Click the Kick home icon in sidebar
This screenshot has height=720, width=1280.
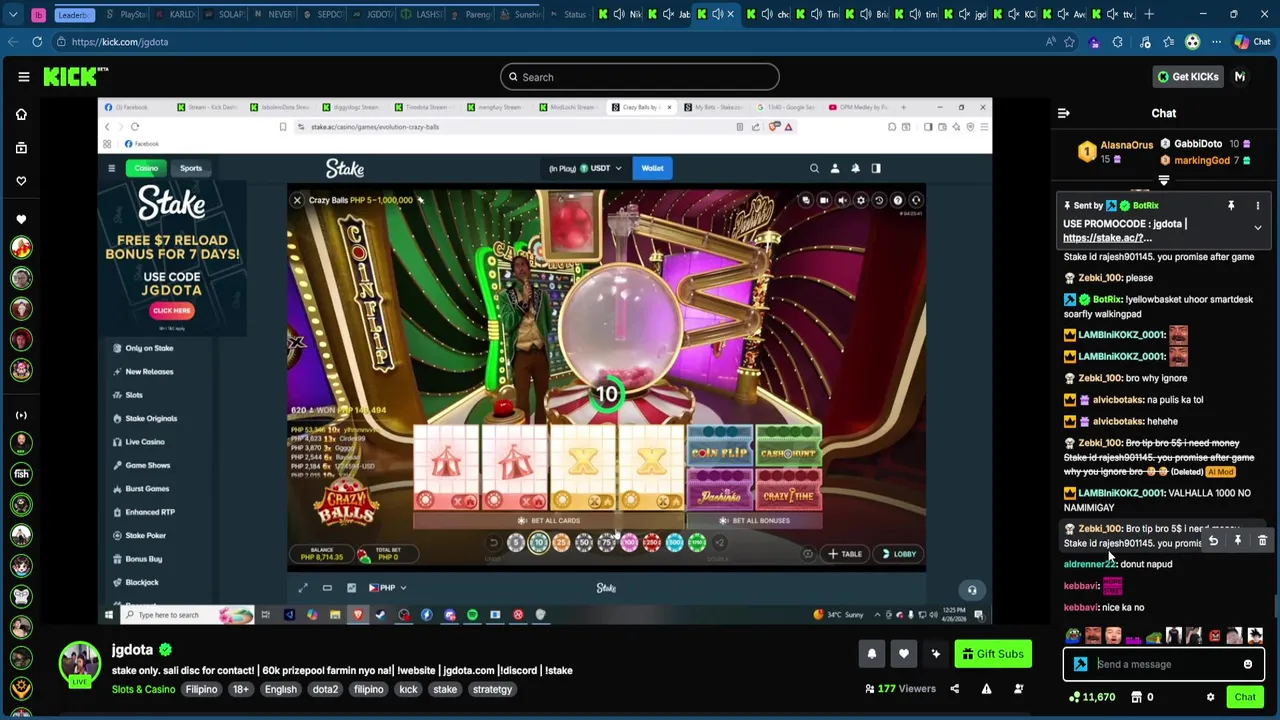(21, 114)
